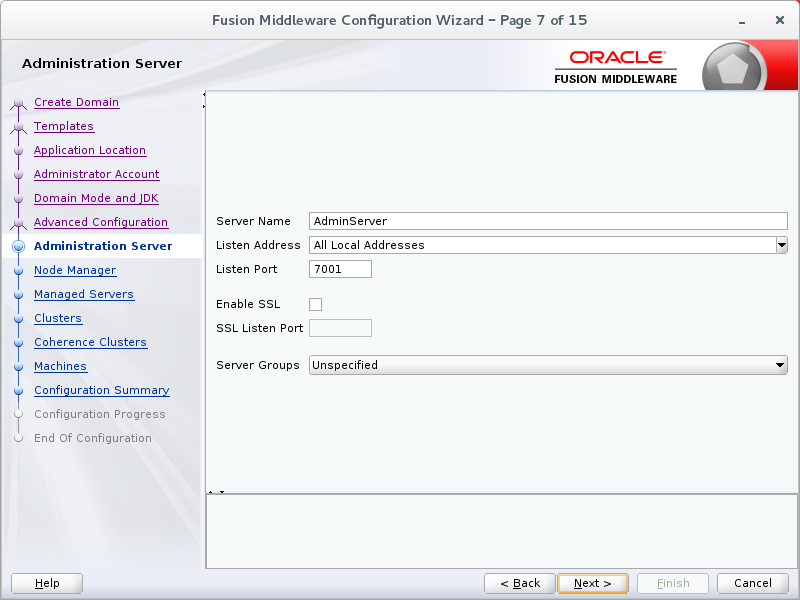Viewport: 800px width, 600px height.
Task: Click the Cancel button
Action: tap(753, 583)
